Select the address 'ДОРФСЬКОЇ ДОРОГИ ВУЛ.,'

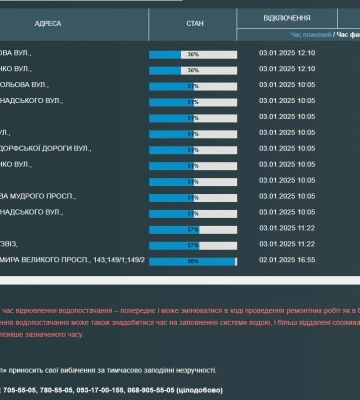[46, 149]
